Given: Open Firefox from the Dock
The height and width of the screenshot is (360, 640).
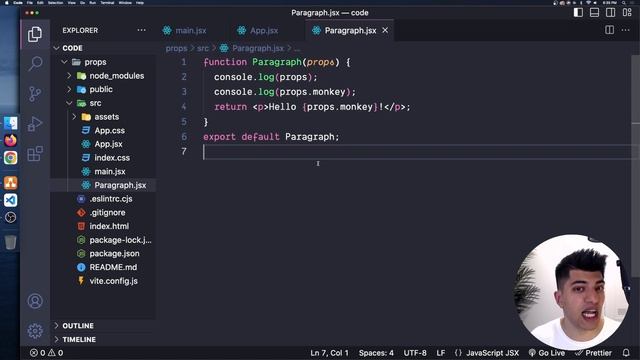Looking at the screenshot, I should click(11, 140).
